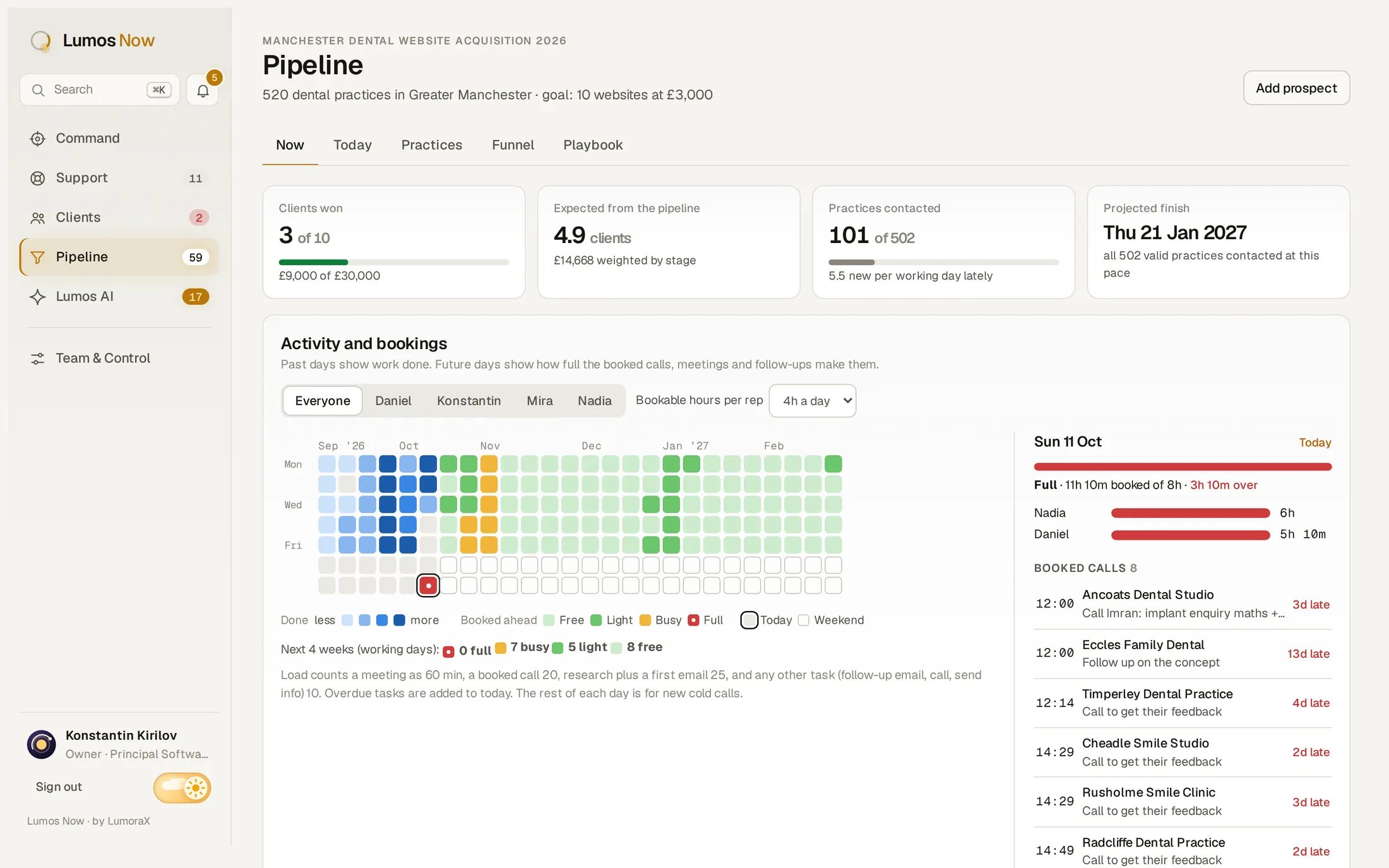Viewport: 1389px width, 868px height.
Task: Click the Clients won progress bar
Action: click(x=394, y=262)
